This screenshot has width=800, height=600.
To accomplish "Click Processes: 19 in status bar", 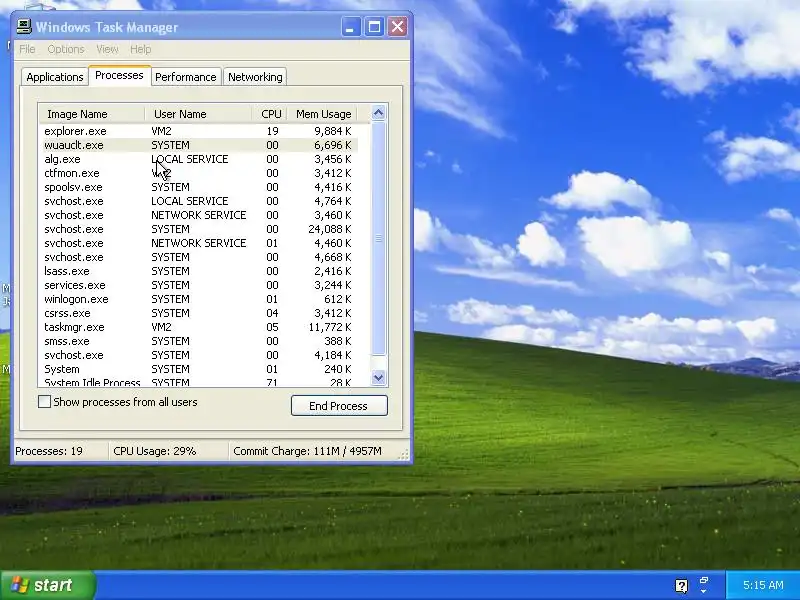I will [x=49, y=451].
